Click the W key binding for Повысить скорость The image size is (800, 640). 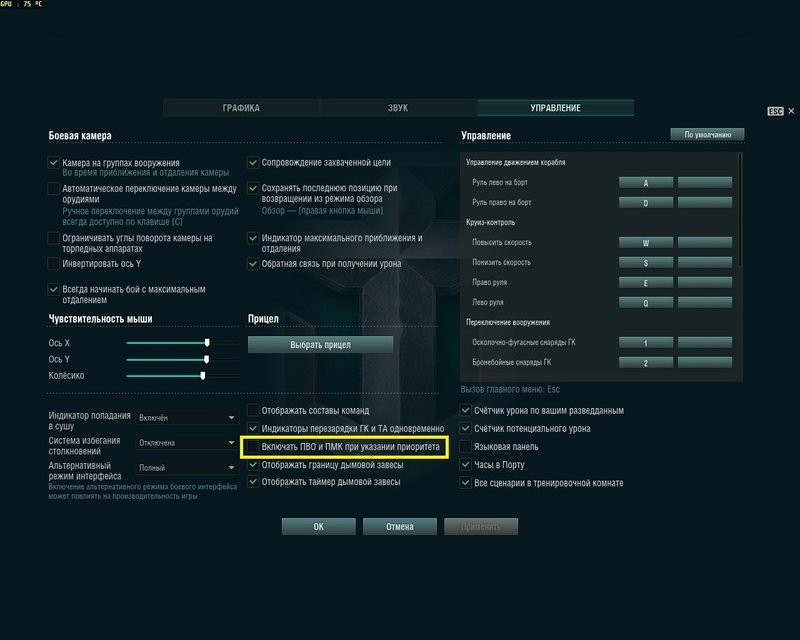click(x=645, y=242)
